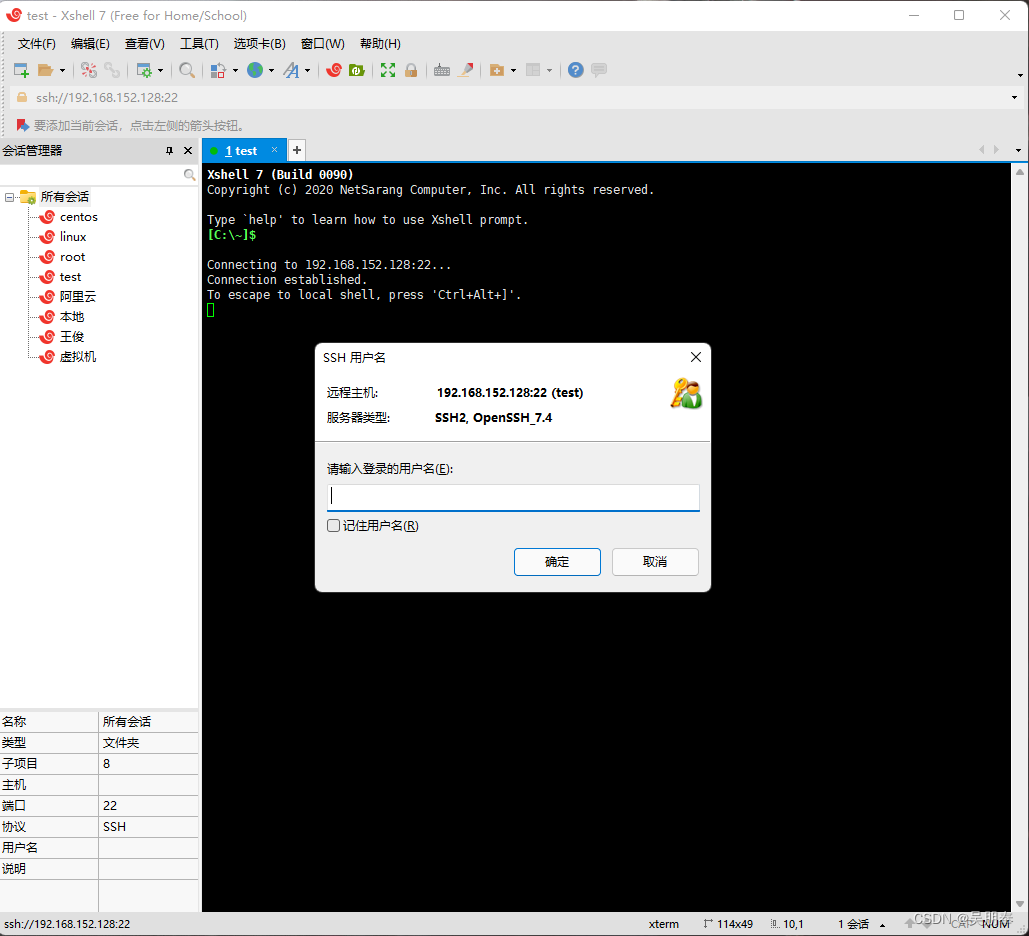Viewport: 1029px width, 936px height.
Task: Click the Open session folder icon
Action: click(45, 70)
